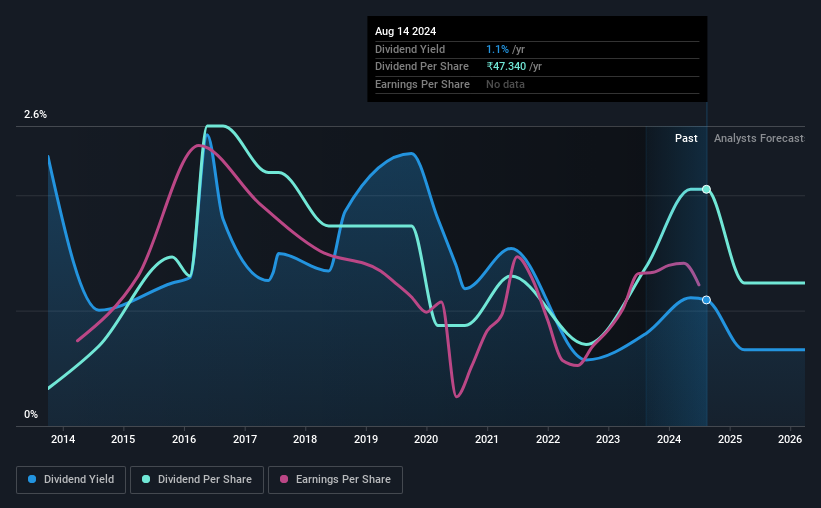Click the ₹47.340 dividend per share value

pos(506,67)
